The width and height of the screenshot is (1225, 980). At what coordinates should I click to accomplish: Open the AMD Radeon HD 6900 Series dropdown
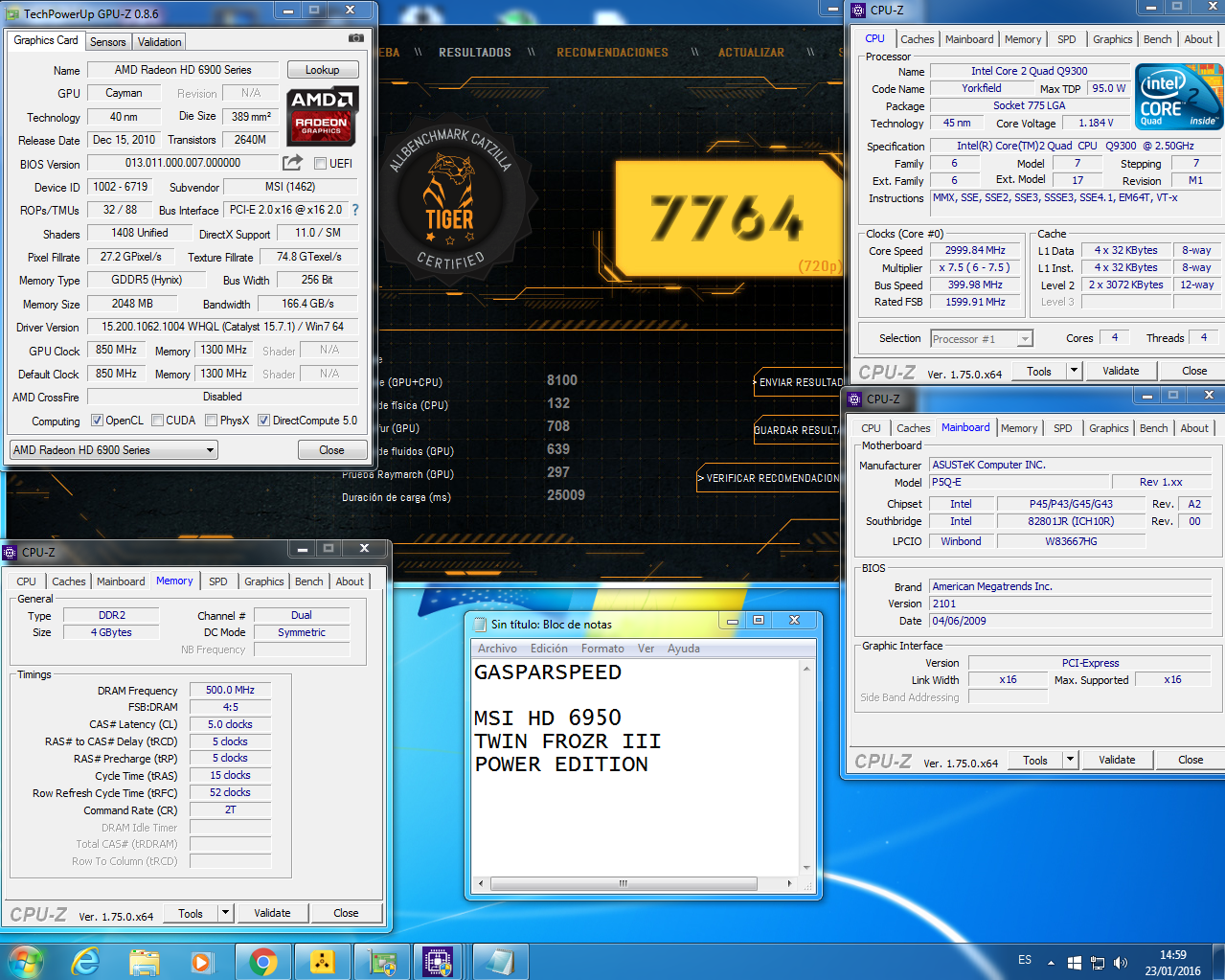pos(114,449)
